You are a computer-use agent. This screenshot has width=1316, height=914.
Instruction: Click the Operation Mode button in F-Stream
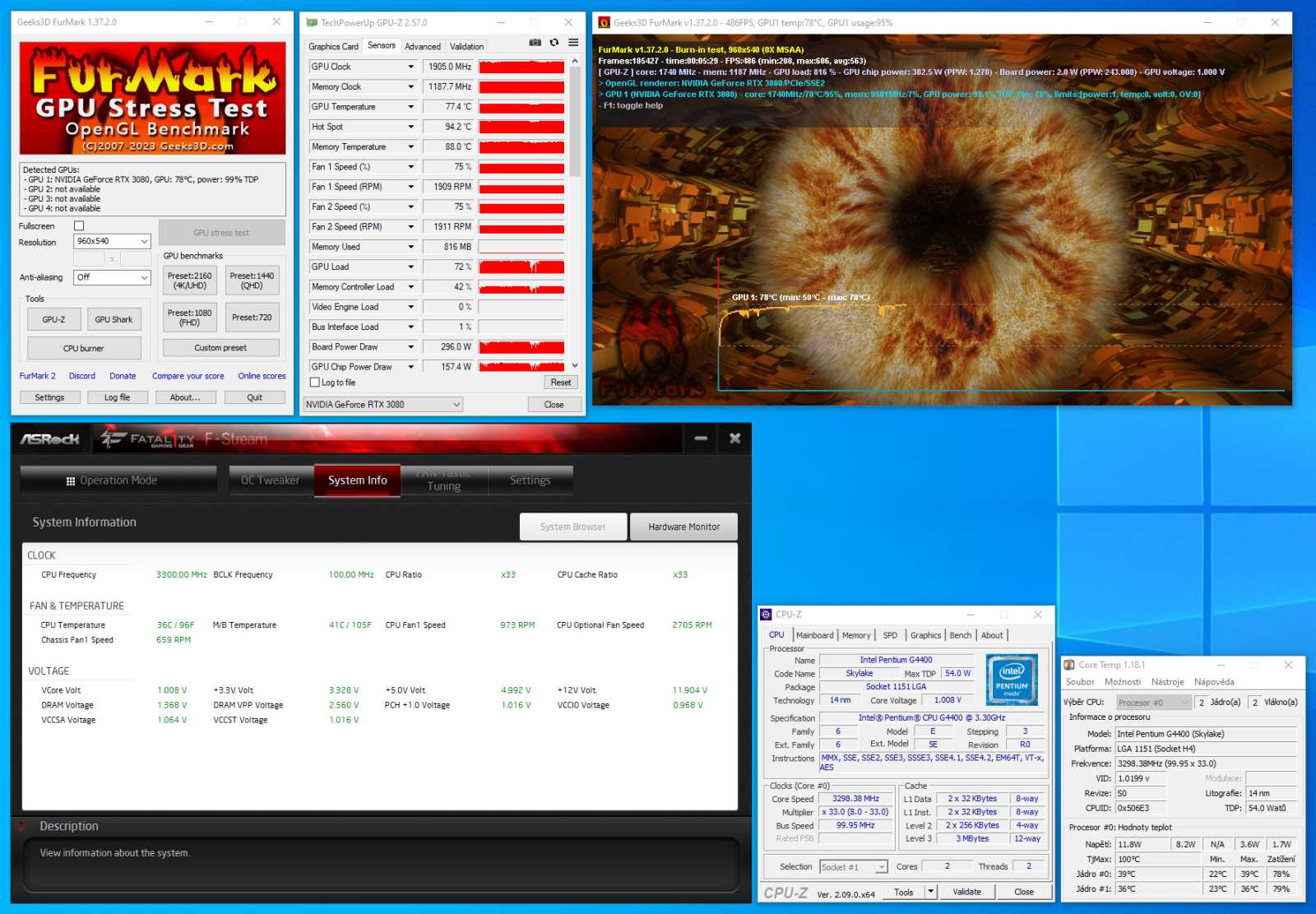[118, 480]
